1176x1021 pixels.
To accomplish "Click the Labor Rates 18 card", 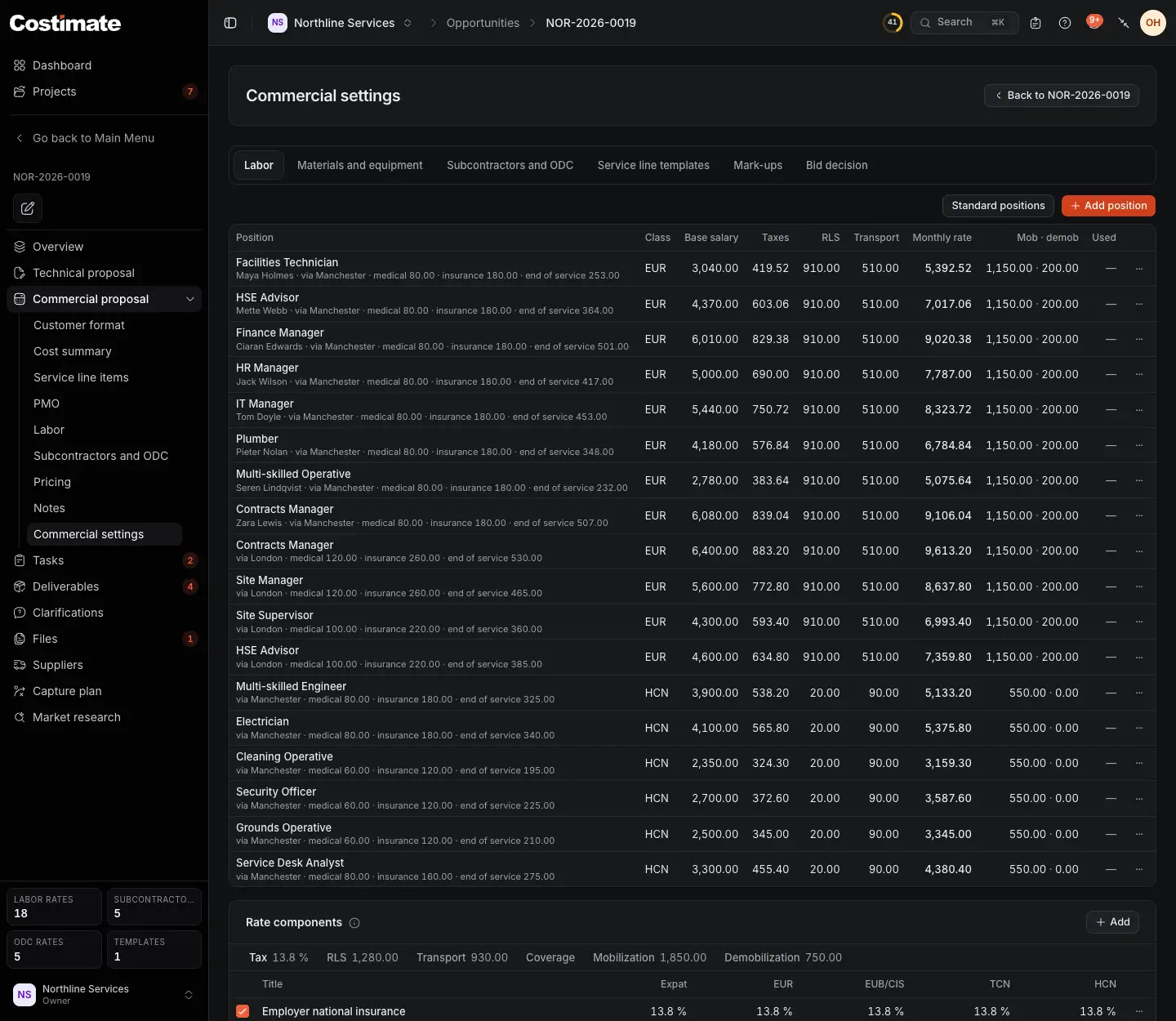I will pos(54,907).
